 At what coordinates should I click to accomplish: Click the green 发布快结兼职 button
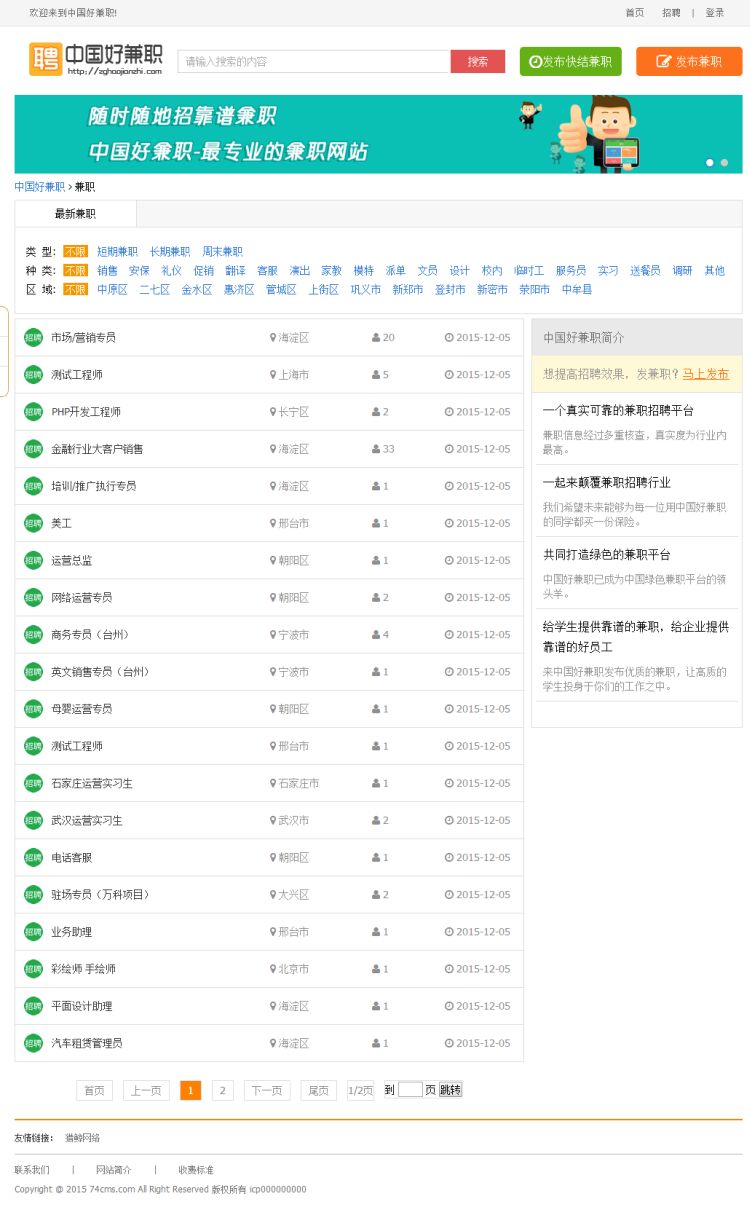pyautogui.click(x=570, y=62)
